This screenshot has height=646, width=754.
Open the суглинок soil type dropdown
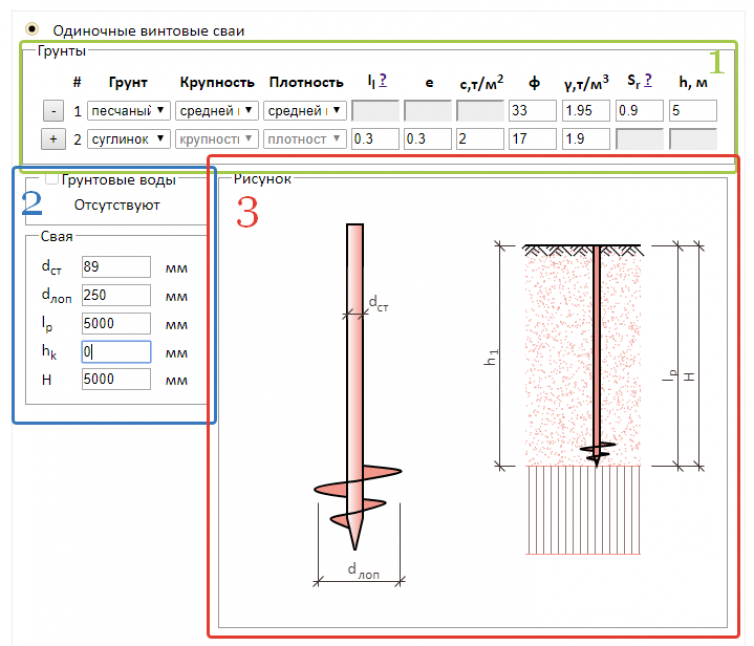tap(129, 139)
